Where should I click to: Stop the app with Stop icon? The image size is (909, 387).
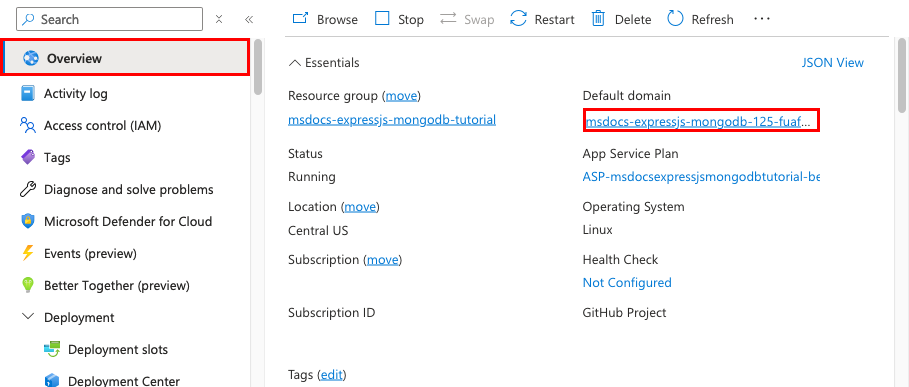[382, 19]
